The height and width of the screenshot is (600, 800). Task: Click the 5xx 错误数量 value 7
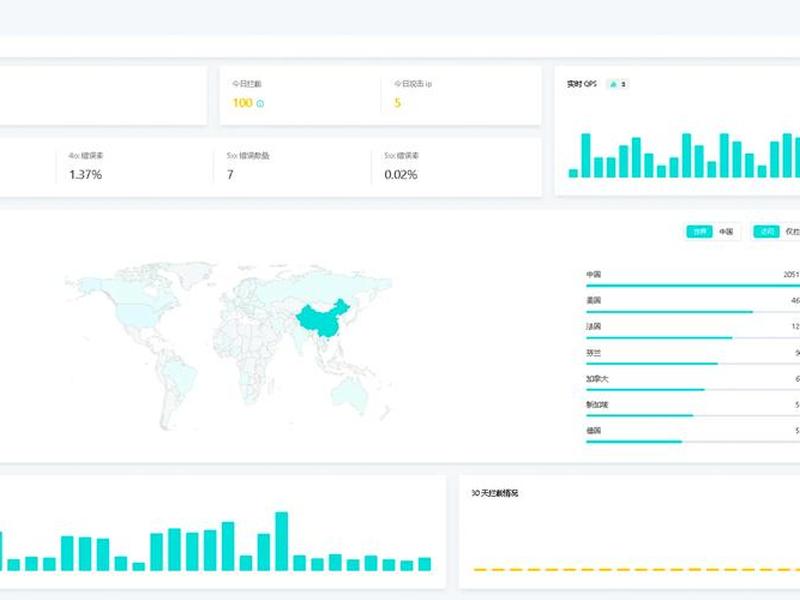coord(230,174)
